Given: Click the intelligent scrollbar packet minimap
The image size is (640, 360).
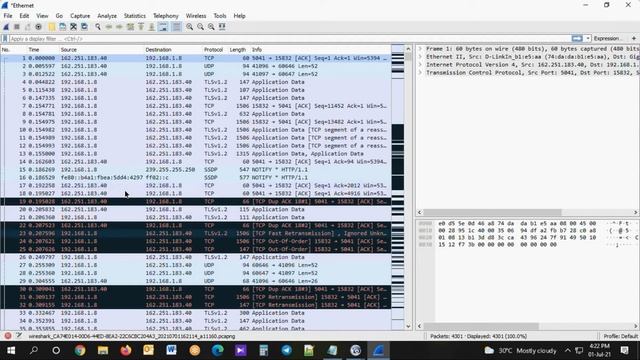Looking at the screenshot, I should tap(398, 187).
